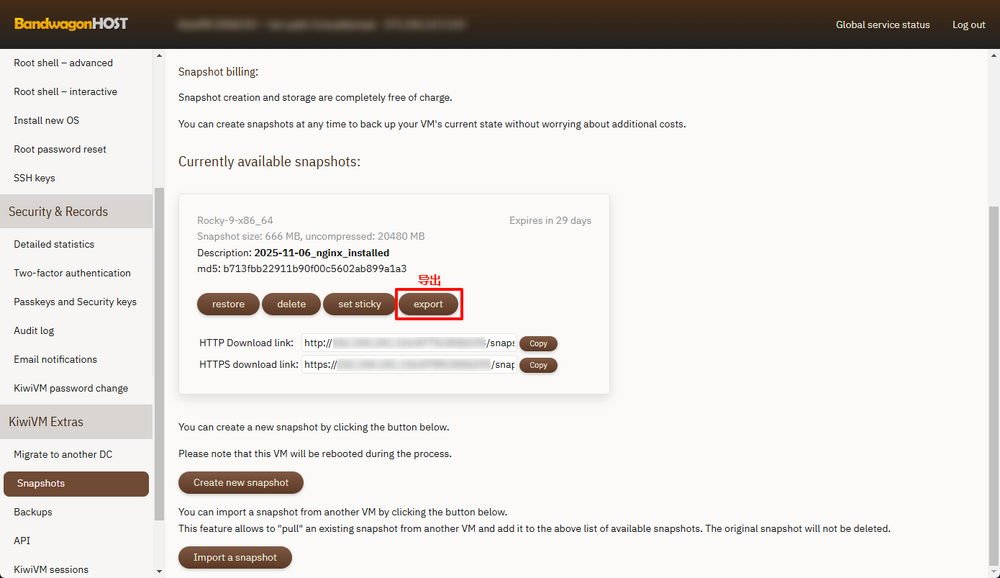This screenshot has height=578, width=1000.
Task: Copy the HTTP download link
Action: [538, 343]
